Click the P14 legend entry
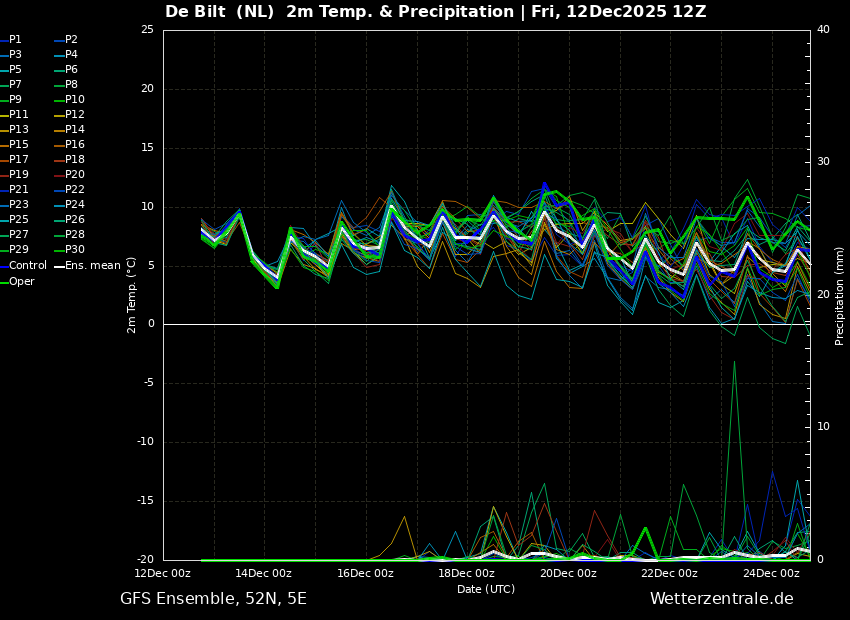This screenshot has height=620, width=850. [70, 130]
